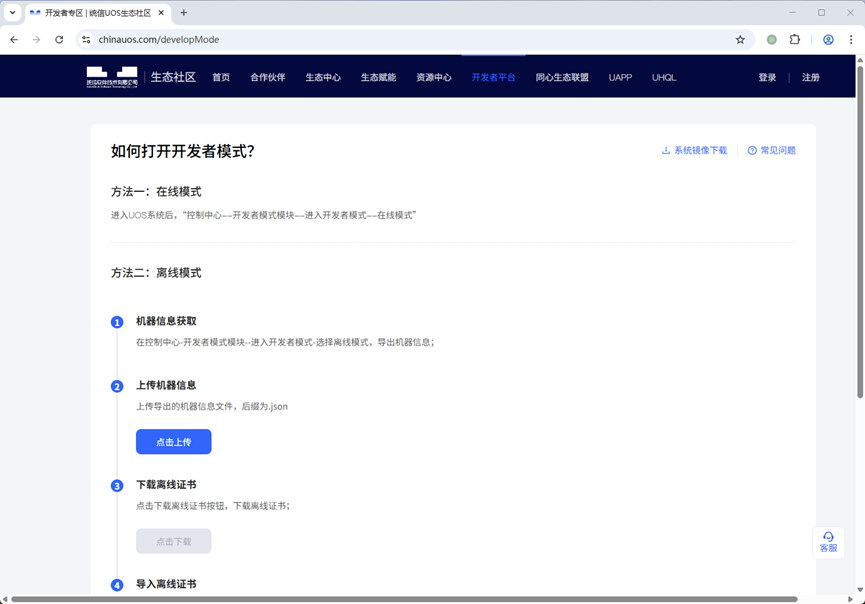Switch to the 合作伙伴 section
The width and height of the screenshot is (865, 604).
268,76
